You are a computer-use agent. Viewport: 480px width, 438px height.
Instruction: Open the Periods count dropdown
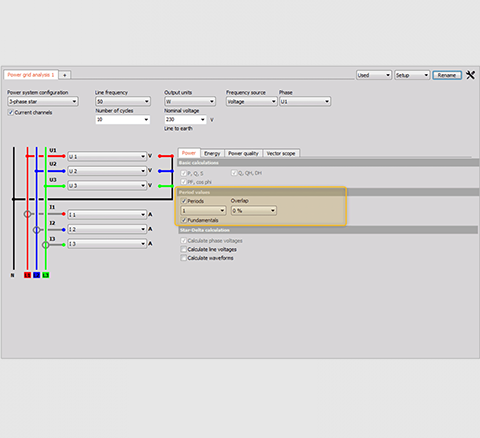click(203, 210)
